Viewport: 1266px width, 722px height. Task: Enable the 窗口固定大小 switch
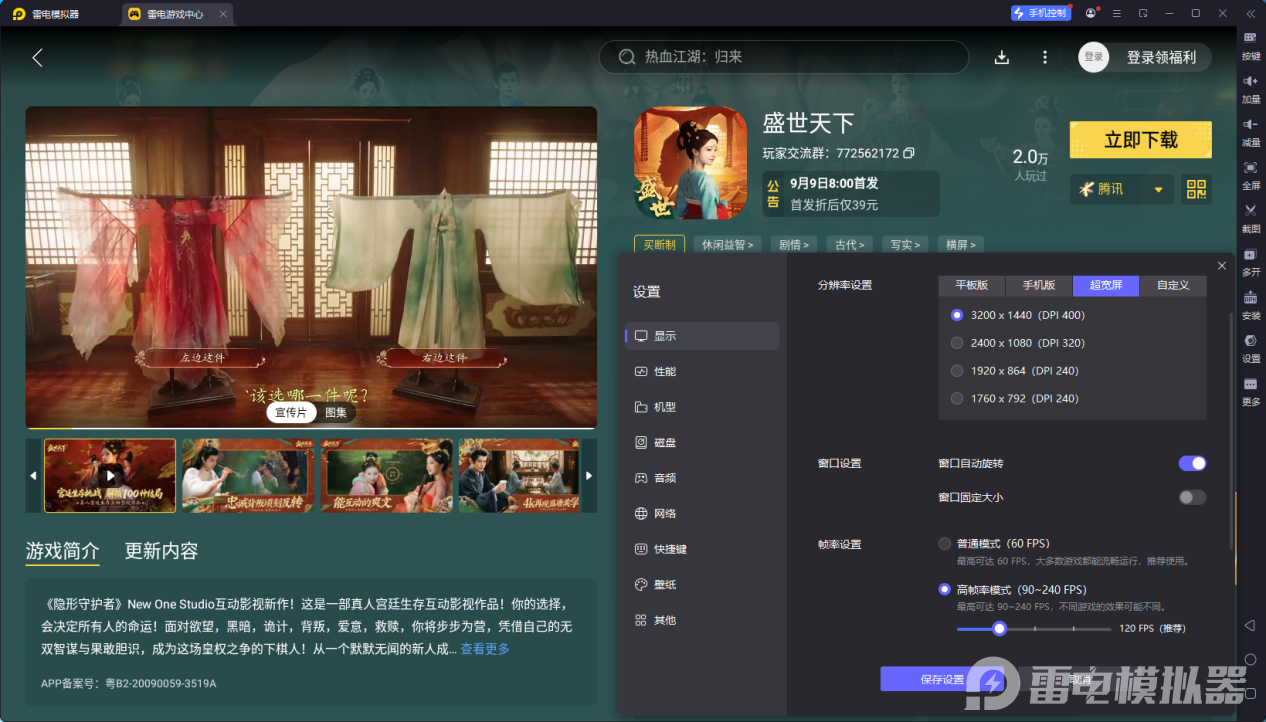tap(1192, 497)
